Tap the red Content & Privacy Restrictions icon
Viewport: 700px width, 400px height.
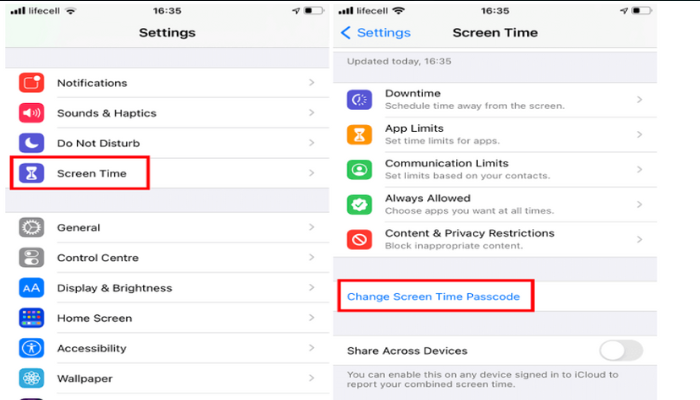359,239
